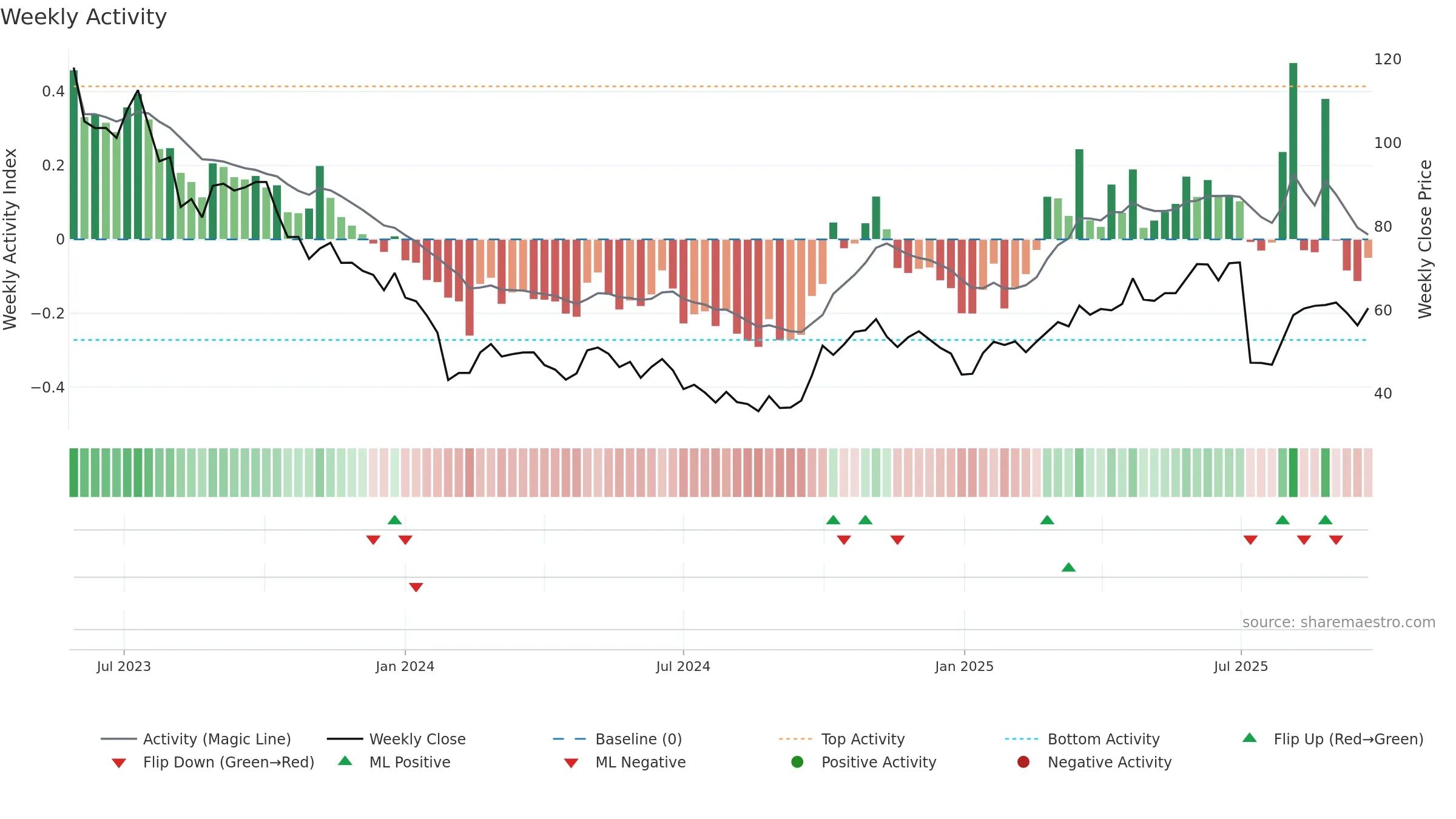This screenshot has height=819, width=1456.
Task: Click the 'Jan 2025' x-axis label
Action: (964, 666)
